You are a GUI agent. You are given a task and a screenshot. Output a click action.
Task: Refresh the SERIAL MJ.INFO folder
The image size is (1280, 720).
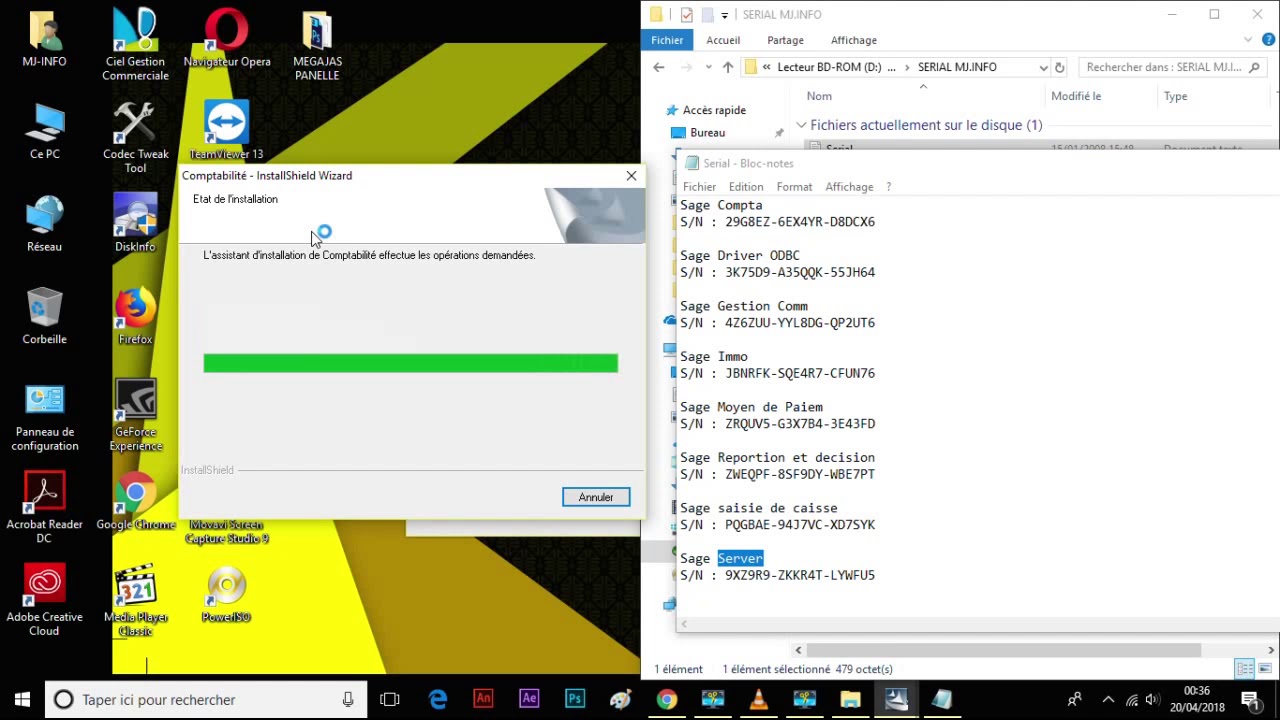(x=1060, y=67)
